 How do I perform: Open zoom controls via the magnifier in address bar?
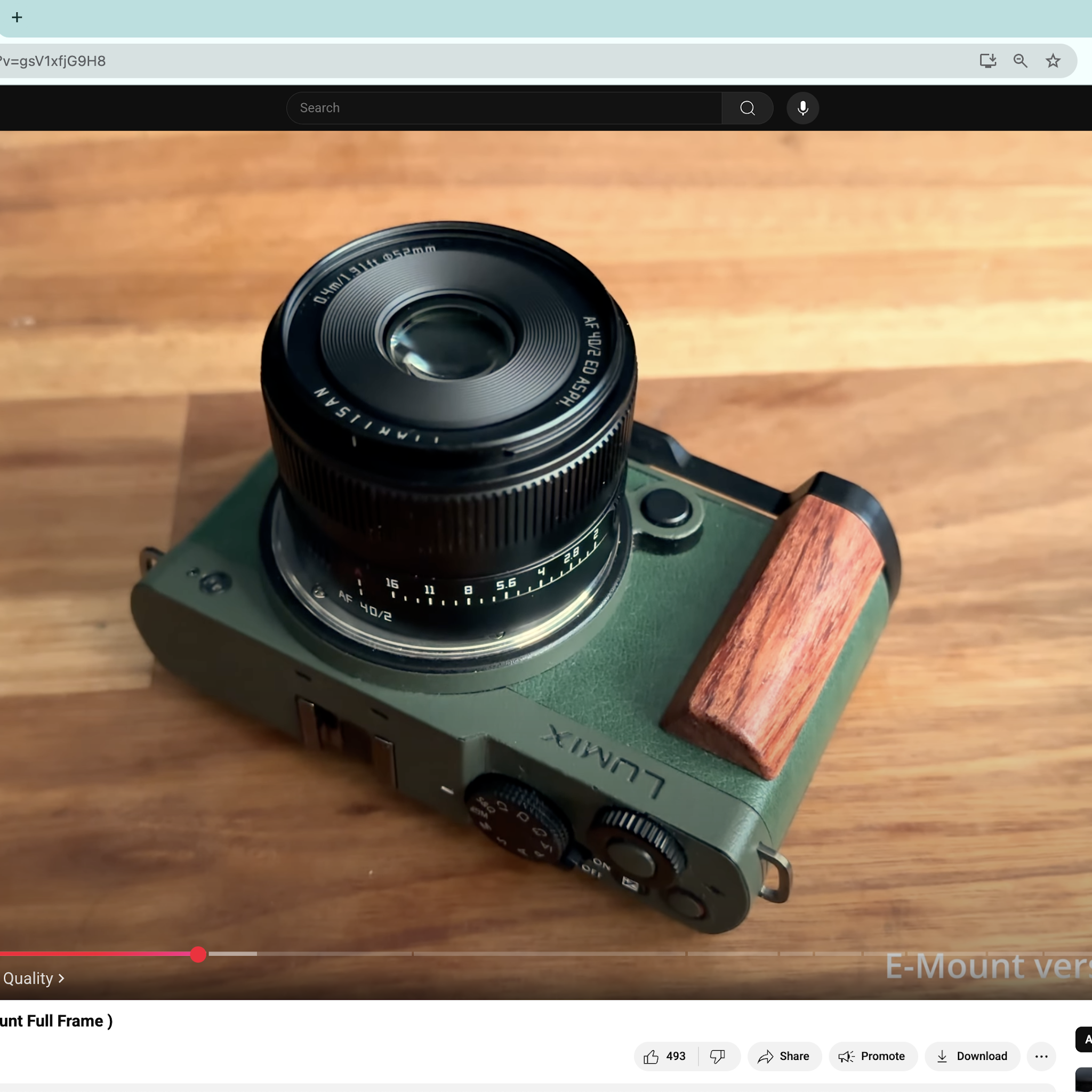tap(1019, 60)
